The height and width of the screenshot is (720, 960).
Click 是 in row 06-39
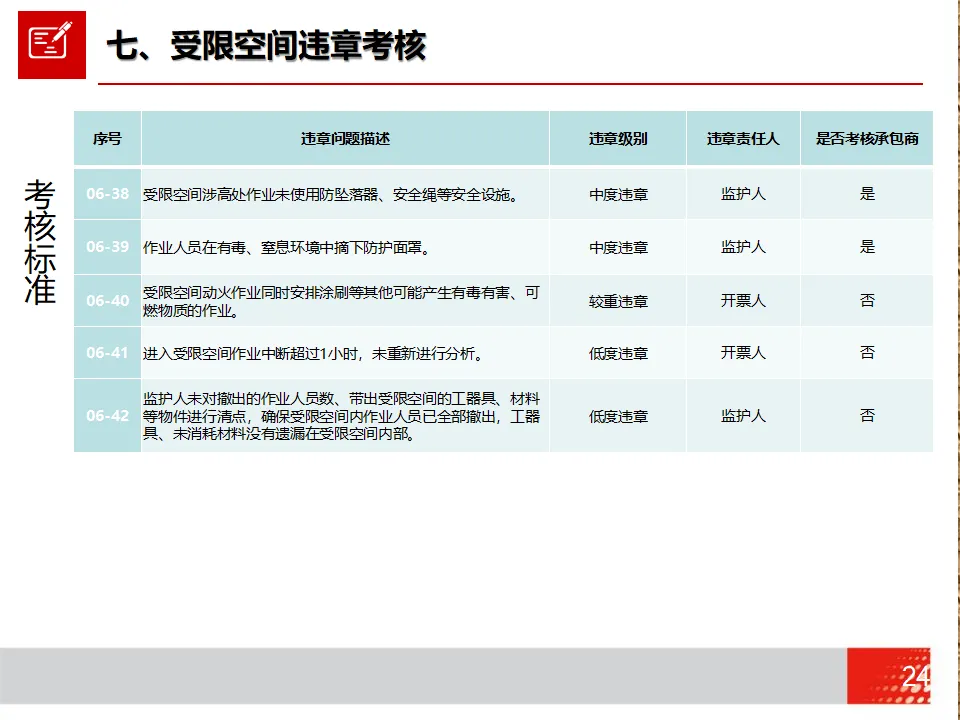[868, 247]
